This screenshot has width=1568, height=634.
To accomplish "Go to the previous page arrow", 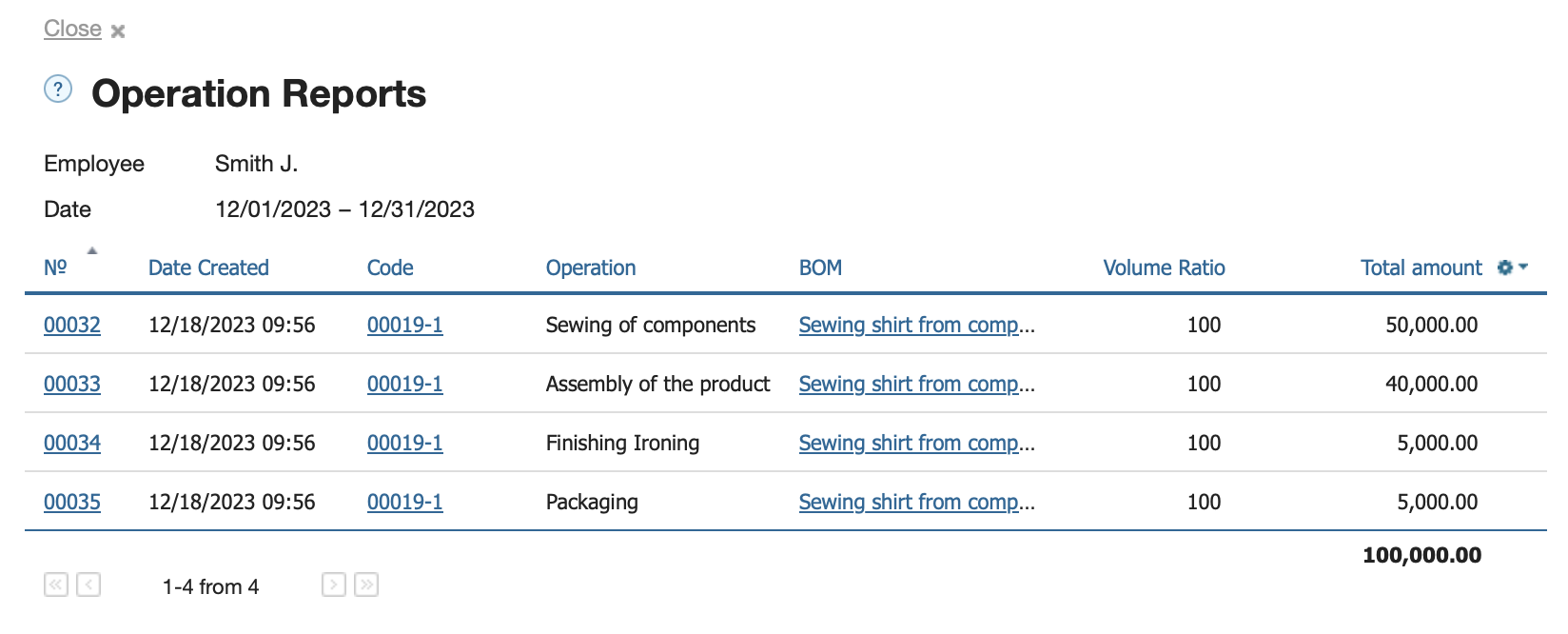I will (88, 584).
